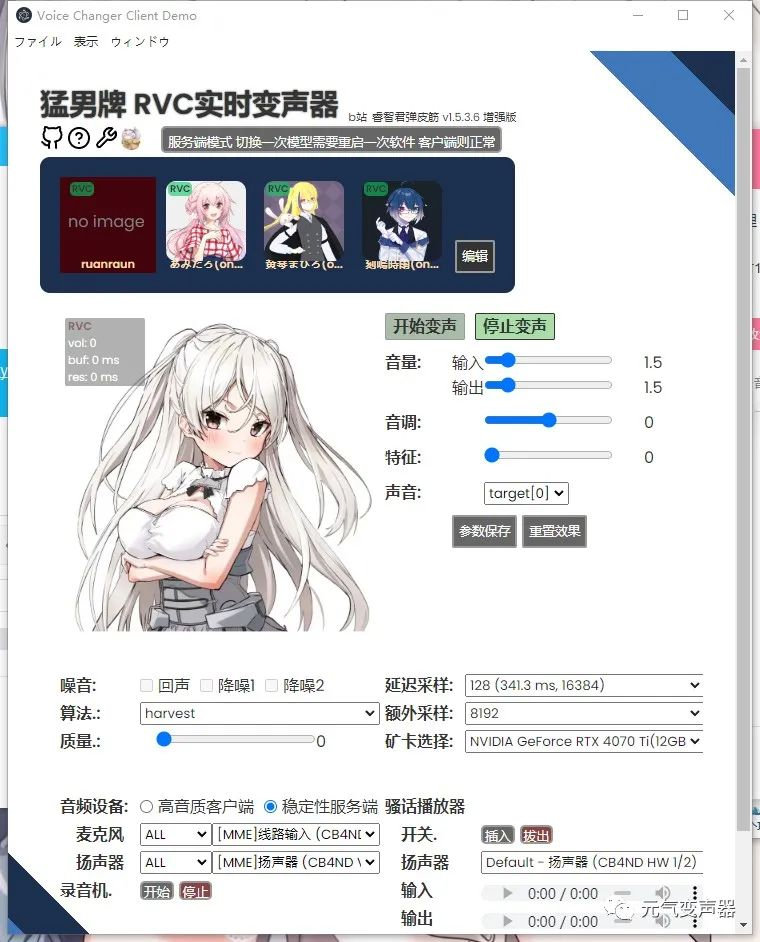The height and width of the screenshot is (942, 760).
Task: Click the coffee cup donation icon
Action: (x=131, y=138)
